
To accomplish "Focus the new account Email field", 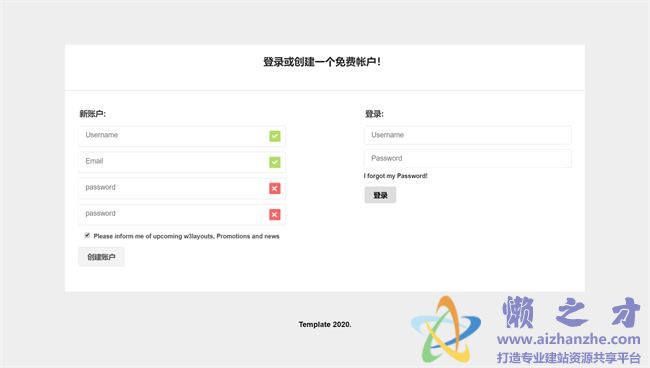I will tap(182, 162).
